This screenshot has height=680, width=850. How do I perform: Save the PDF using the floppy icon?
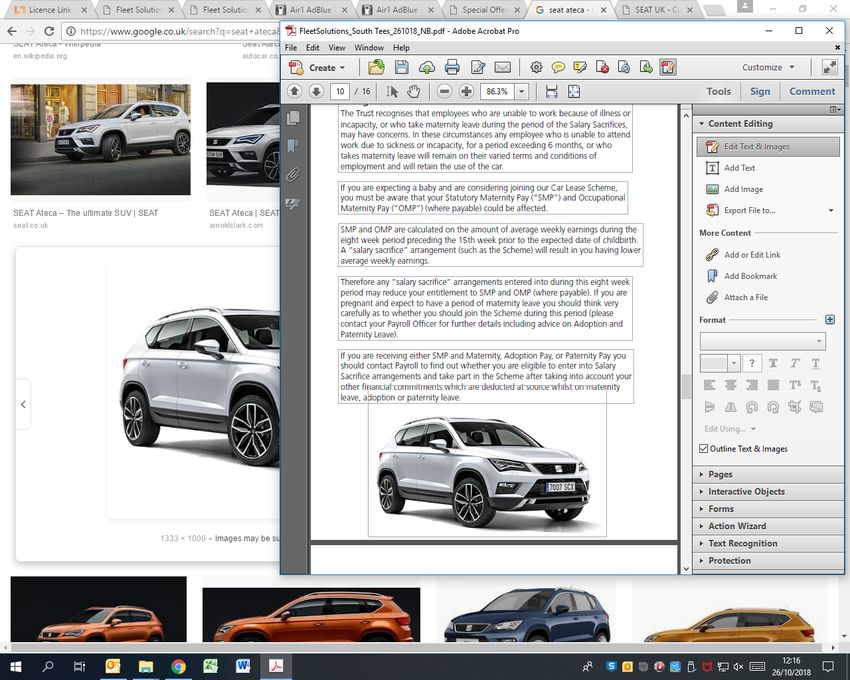click(x=401, y=67)
